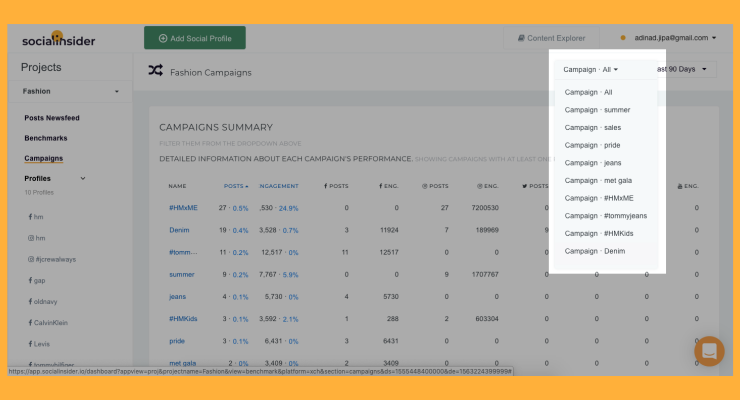740x400 pixels.
Task: Open the summer campaign link in table
Action: pyautogui.click(x=182, y=275)
